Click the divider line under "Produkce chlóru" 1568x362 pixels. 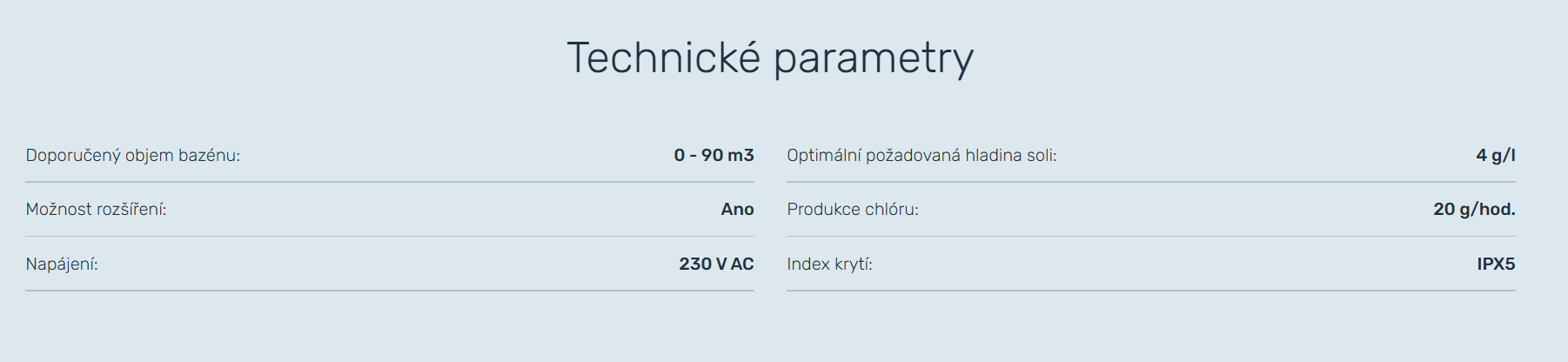click(1150, 236)
